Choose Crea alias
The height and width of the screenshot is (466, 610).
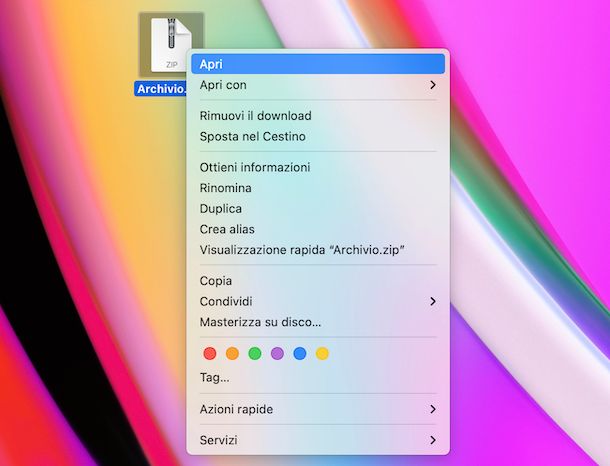318,229
